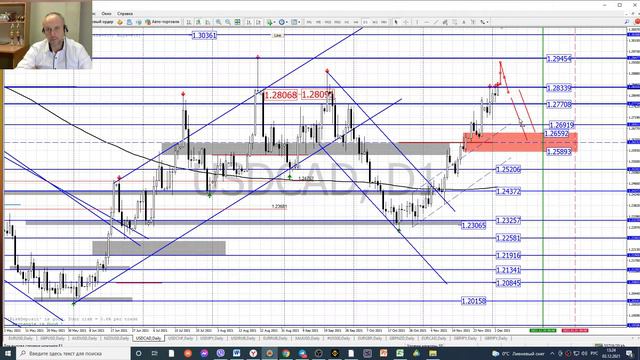This screenshot has height=360, width=640.
Task: Select the horizontal line drawing tool
Action: tap(427, 22)
